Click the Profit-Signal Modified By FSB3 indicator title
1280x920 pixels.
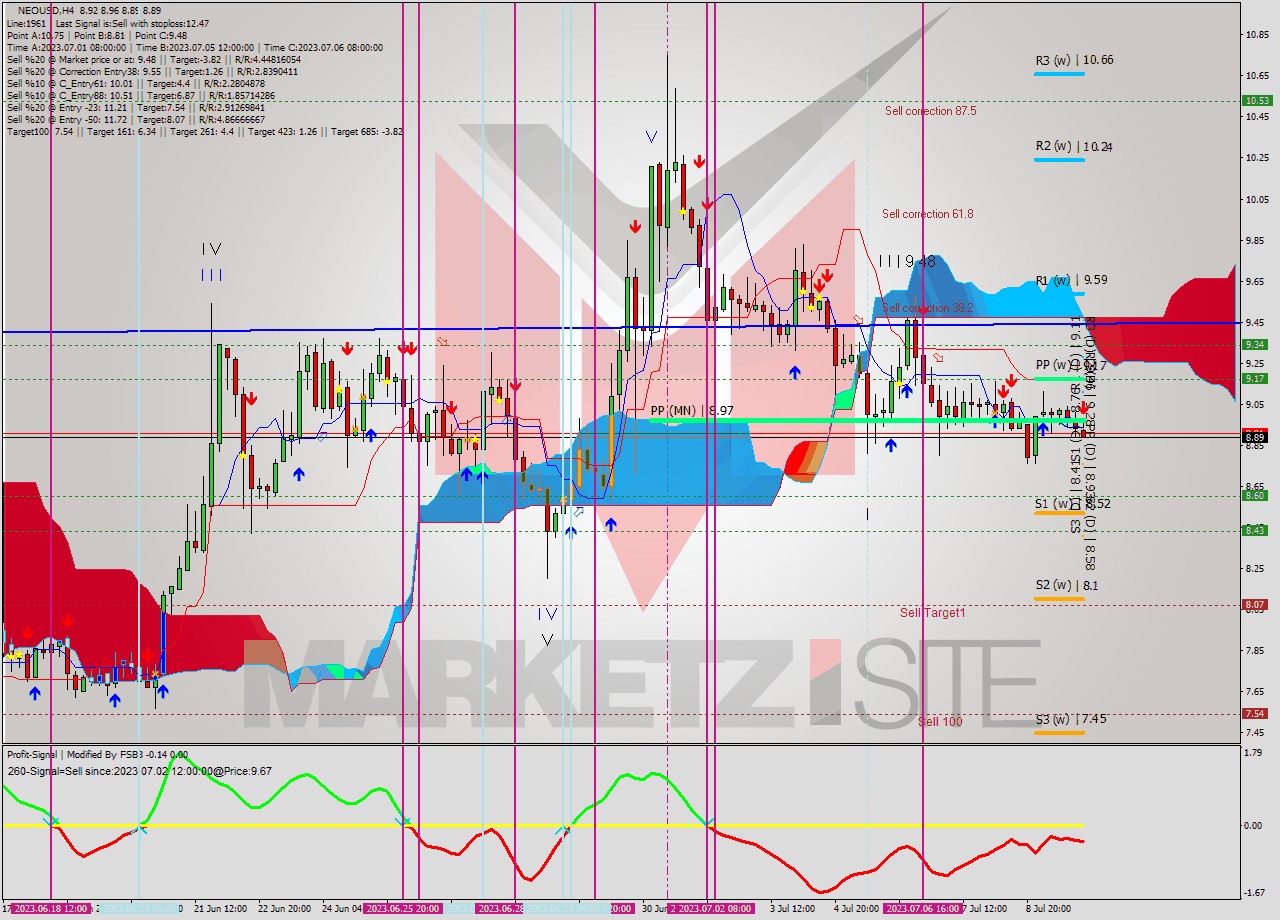97,755
